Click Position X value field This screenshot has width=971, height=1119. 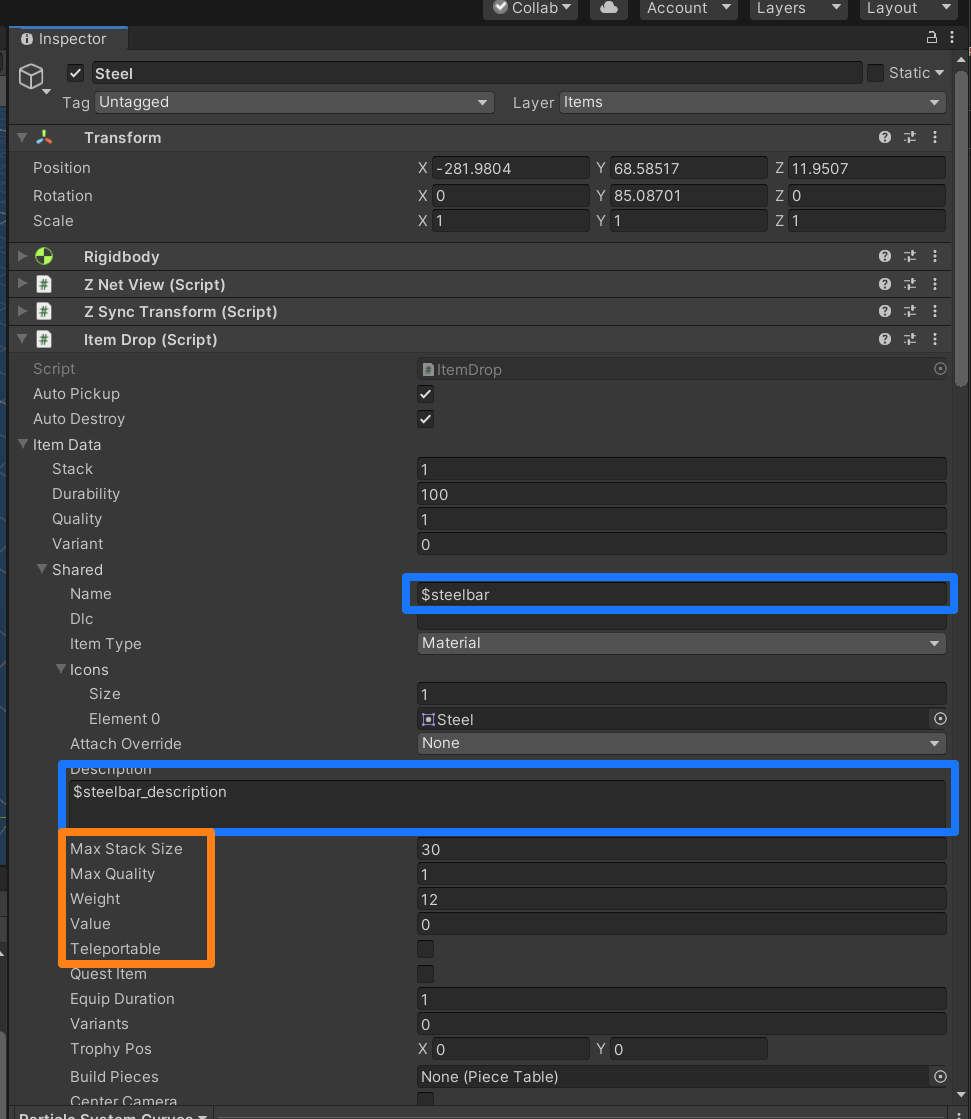(x=511, y=168)
